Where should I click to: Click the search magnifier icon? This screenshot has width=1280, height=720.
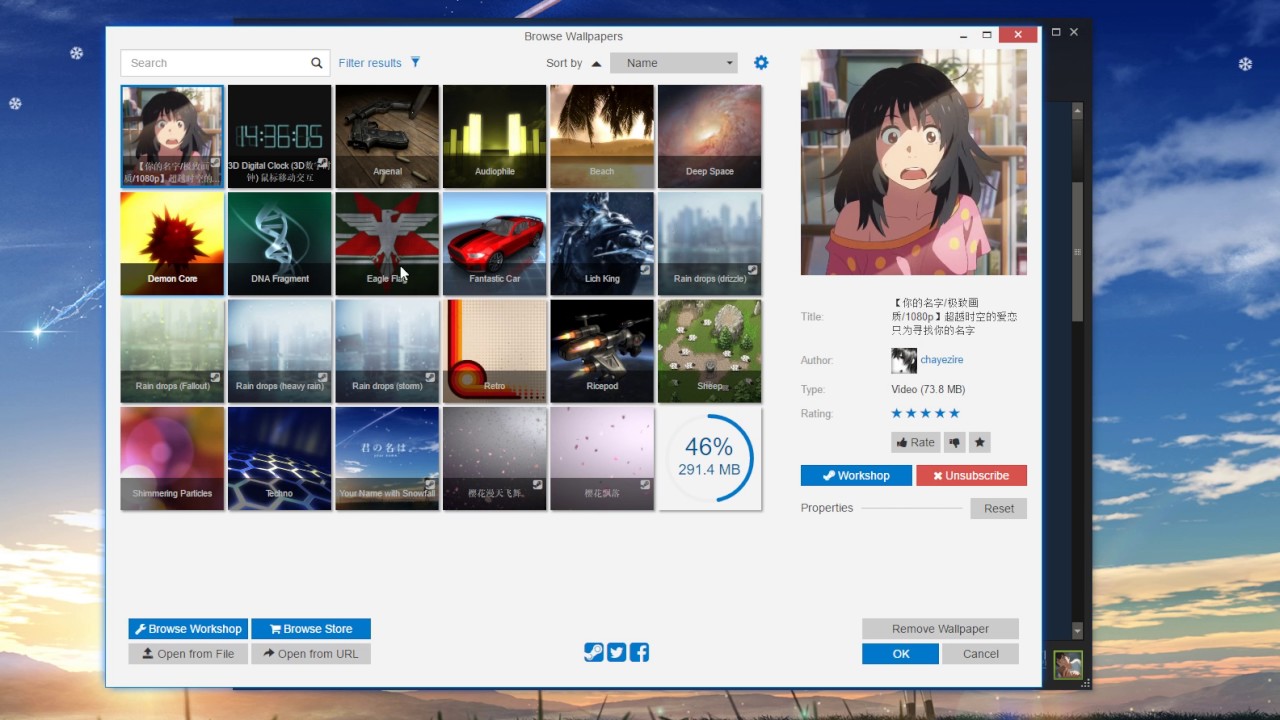[317, 63]
